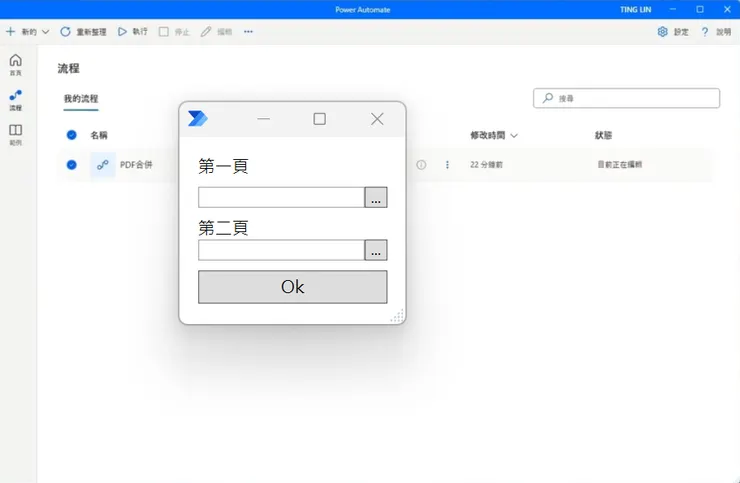Confirm dialog with Ok button

[x=293, y=287]
